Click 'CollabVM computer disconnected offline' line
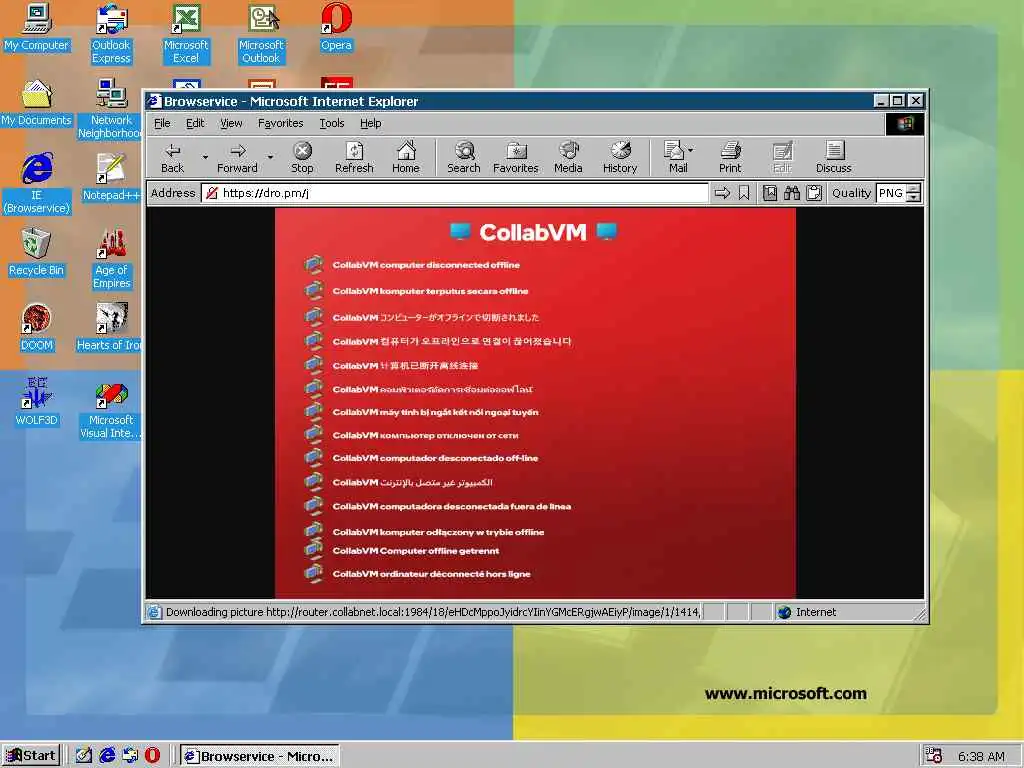 point(426,264)
